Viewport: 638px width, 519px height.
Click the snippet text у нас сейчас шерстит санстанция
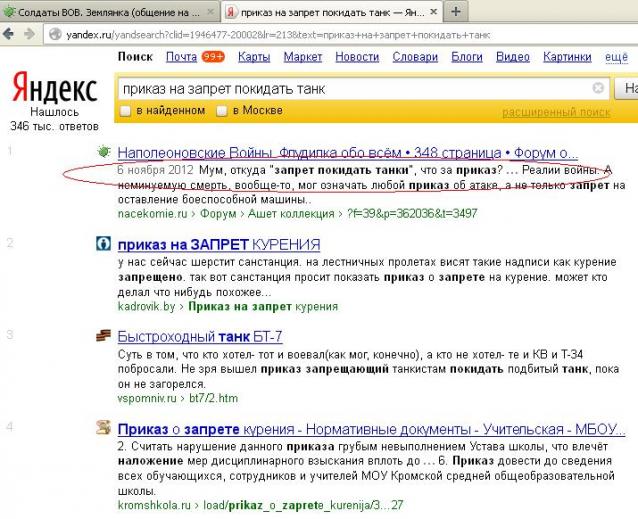click(x=209, y=262)
